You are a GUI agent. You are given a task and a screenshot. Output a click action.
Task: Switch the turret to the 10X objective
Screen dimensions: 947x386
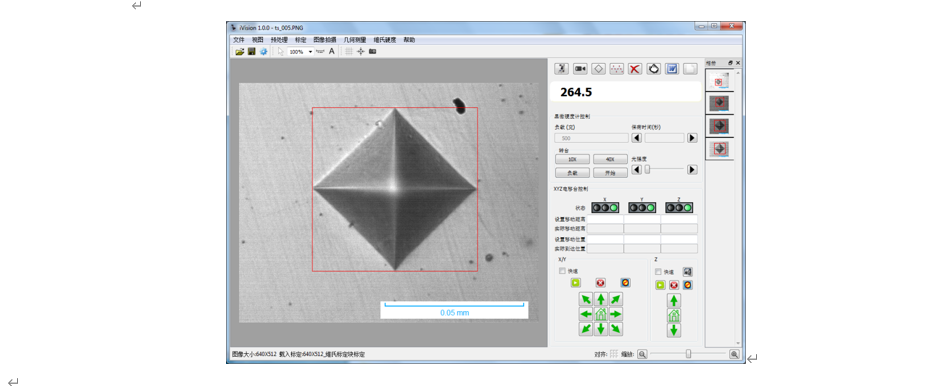coord(573,159)
